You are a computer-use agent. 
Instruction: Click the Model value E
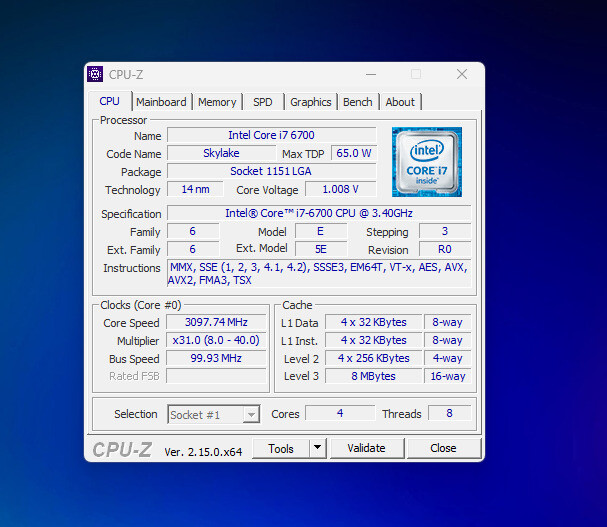(x=321, y=231)
